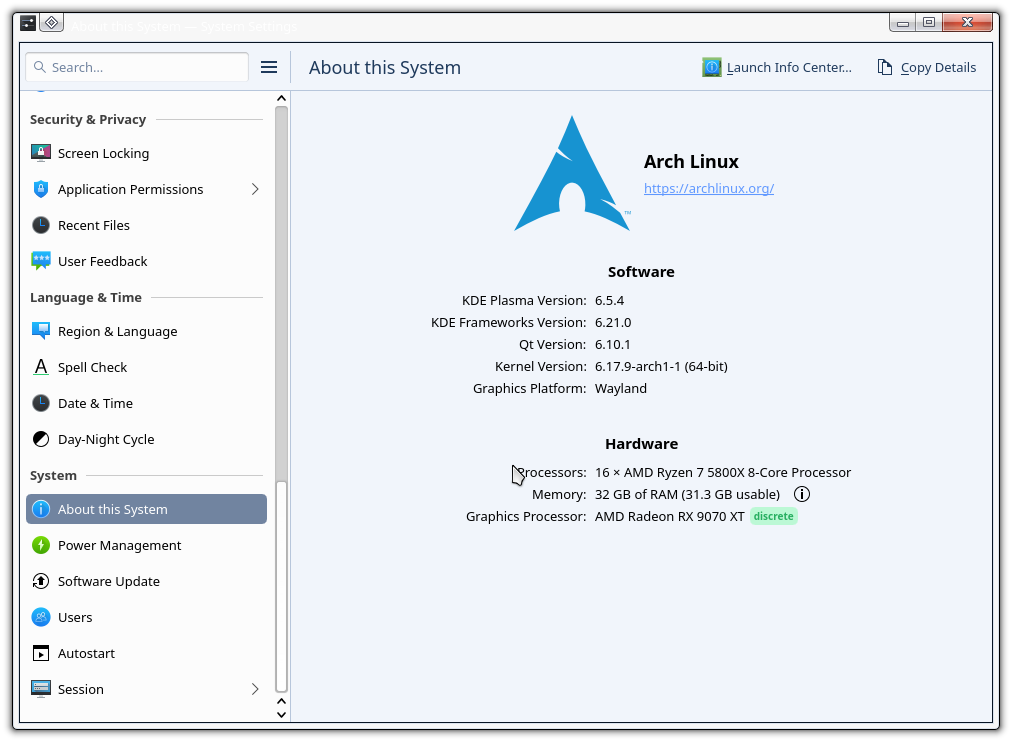Viewport: 1012px width, 742px height.
Task: Open Autostart settings
Action: tap(147, 654)
